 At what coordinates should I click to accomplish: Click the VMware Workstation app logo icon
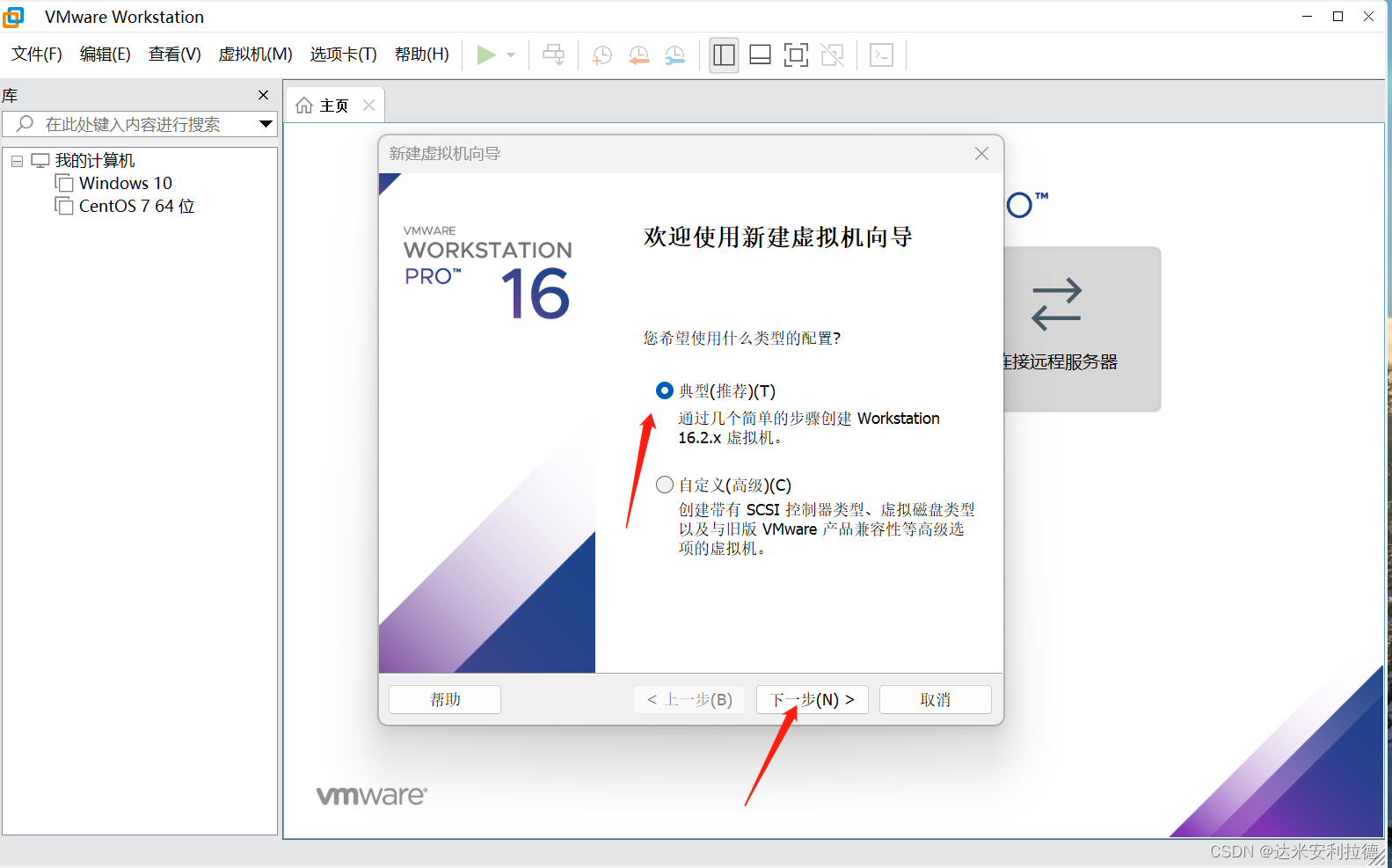coord(13,17)
